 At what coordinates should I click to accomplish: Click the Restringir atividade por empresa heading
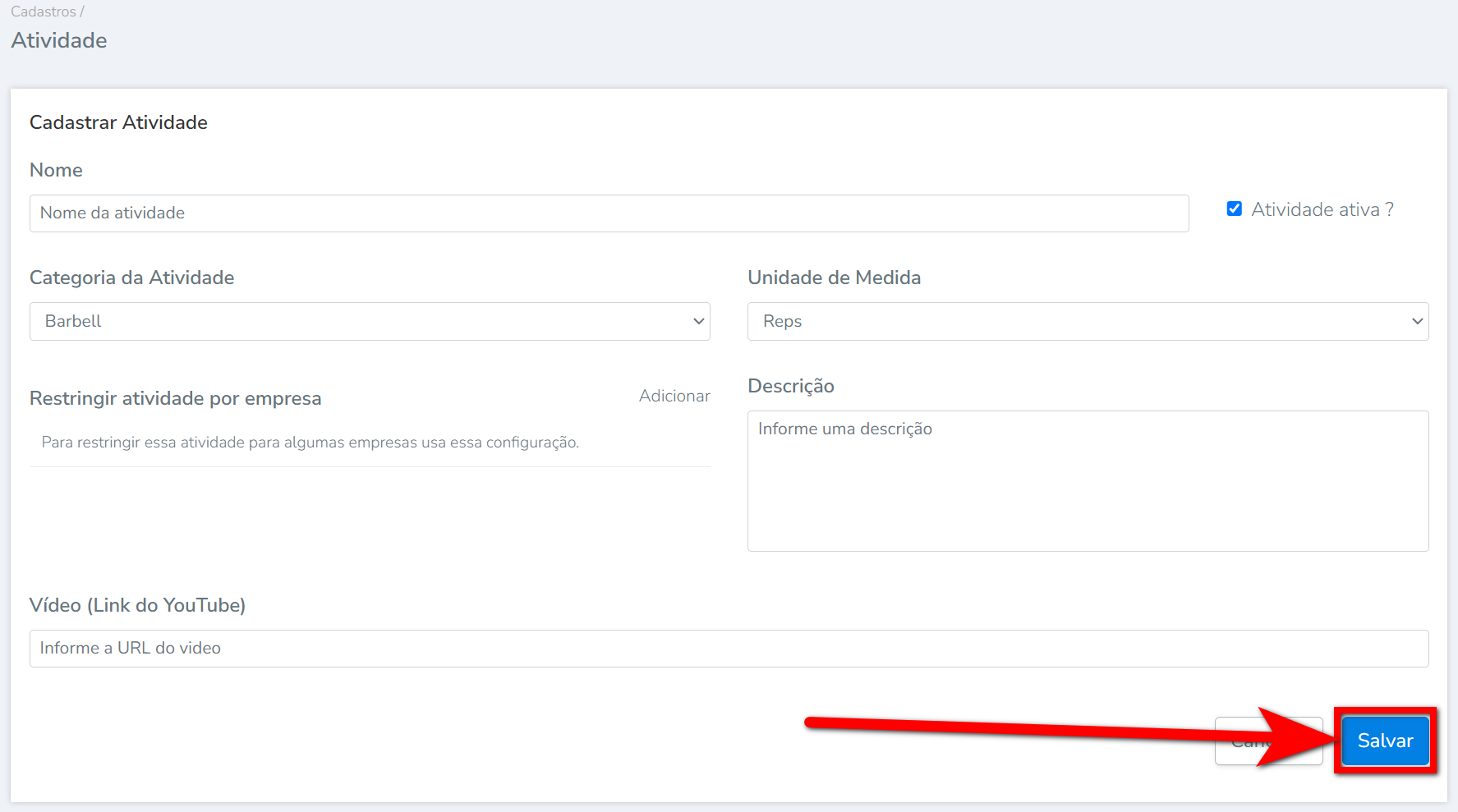tap(175, 398)
